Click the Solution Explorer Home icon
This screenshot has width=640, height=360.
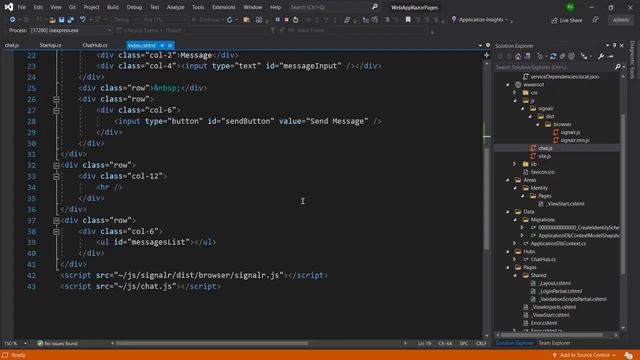(518, 56)
